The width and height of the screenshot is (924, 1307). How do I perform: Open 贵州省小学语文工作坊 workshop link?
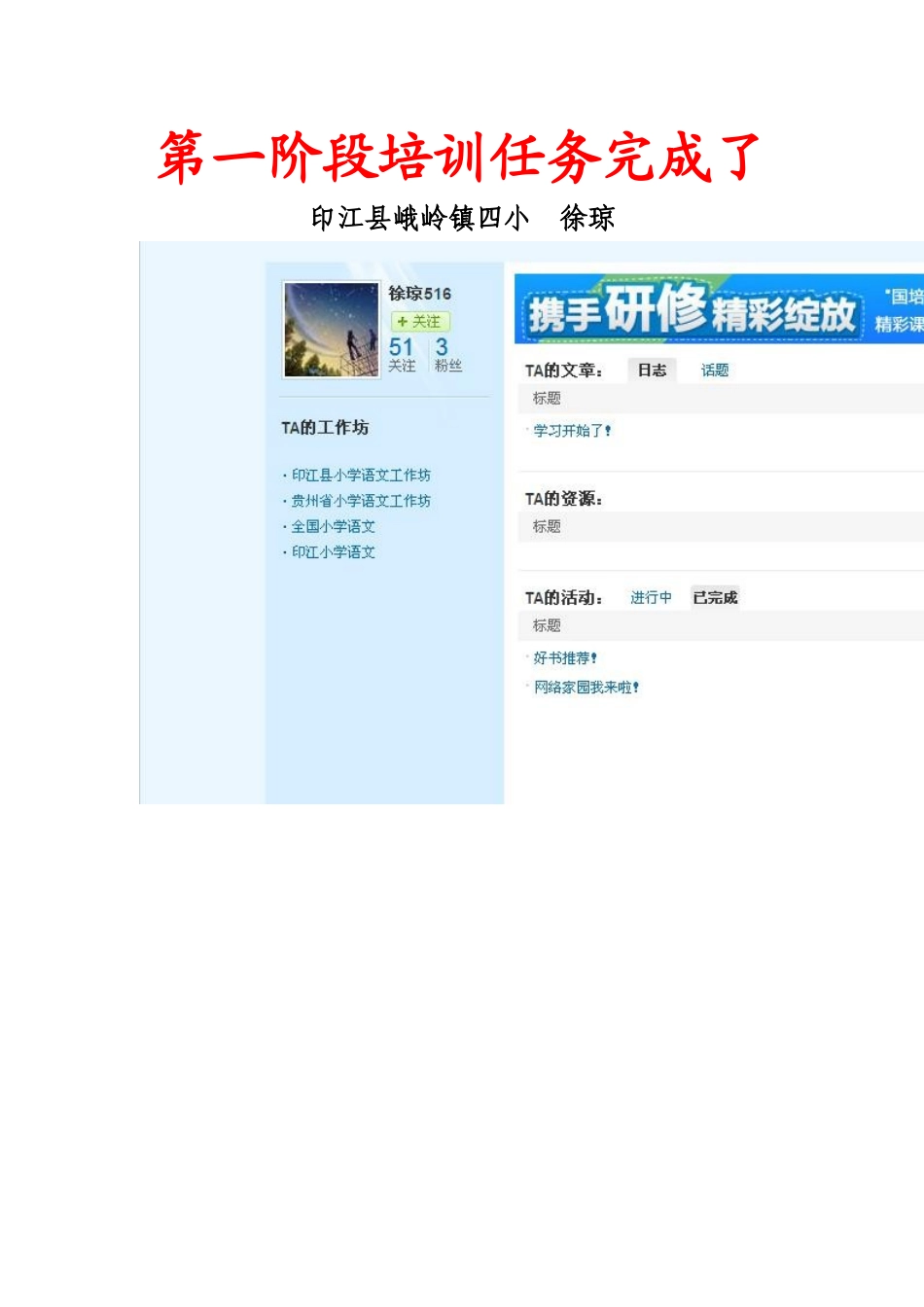[x=361, y=500]
